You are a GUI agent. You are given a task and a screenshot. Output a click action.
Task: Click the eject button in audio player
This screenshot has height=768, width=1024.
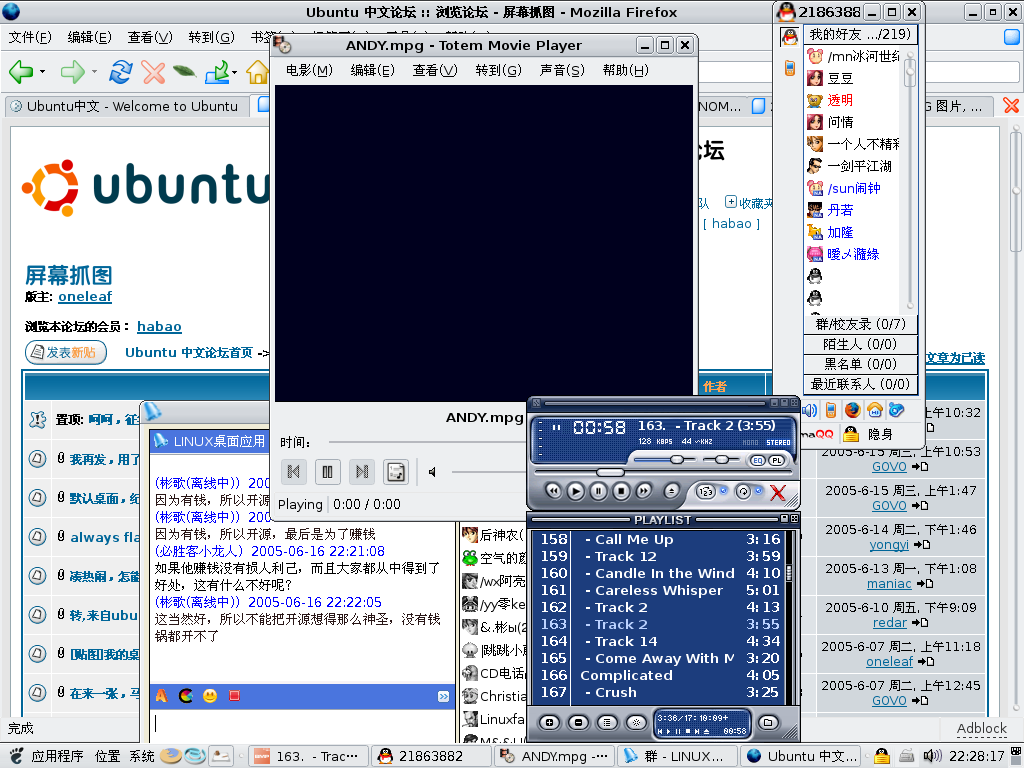pyautogui.click(x=671, y=490)
